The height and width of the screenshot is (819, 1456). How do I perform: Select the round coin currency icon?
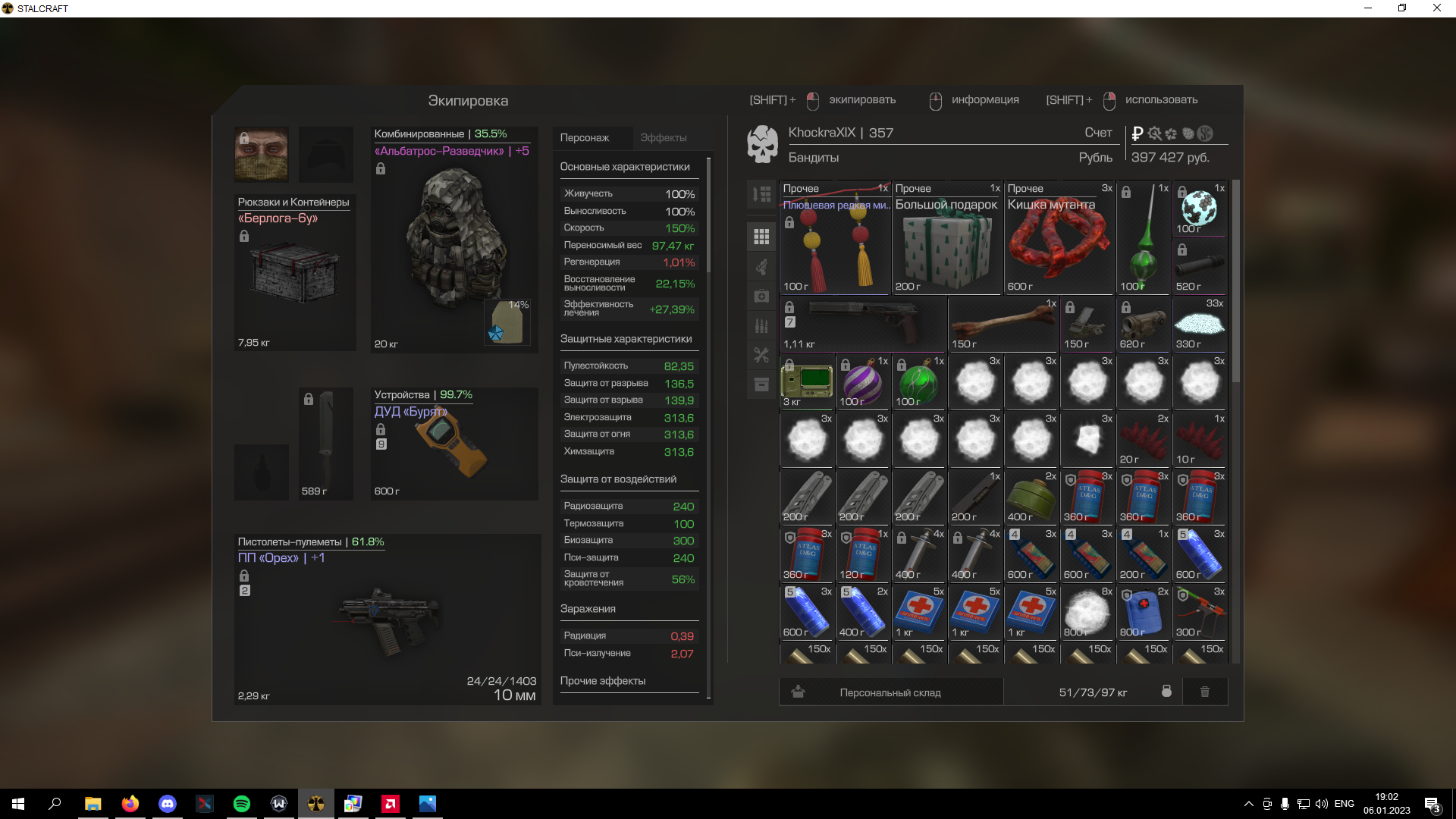pos(1205,133)
